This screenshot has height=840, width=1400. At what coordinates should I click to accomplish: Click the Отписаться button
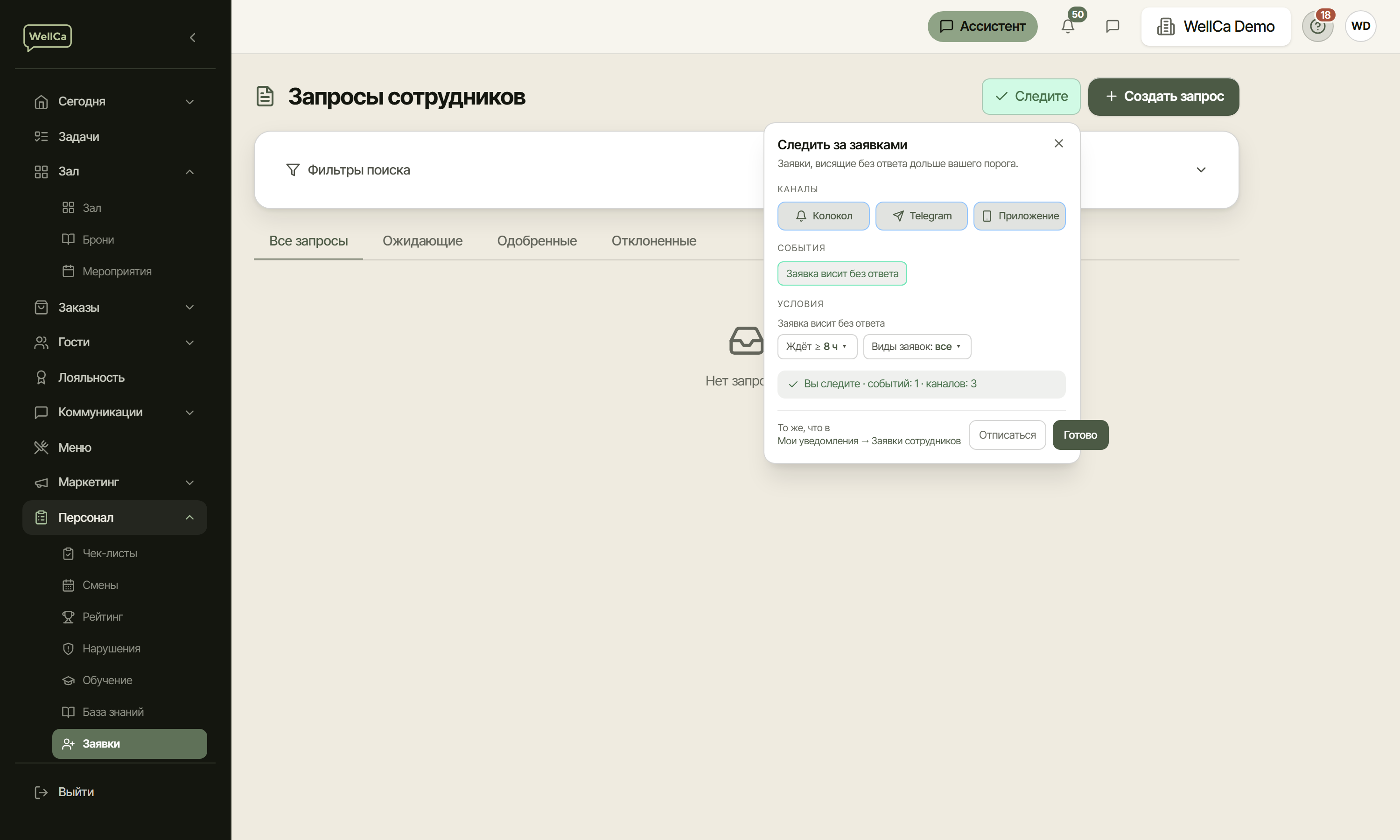(x=1007, y=435)
